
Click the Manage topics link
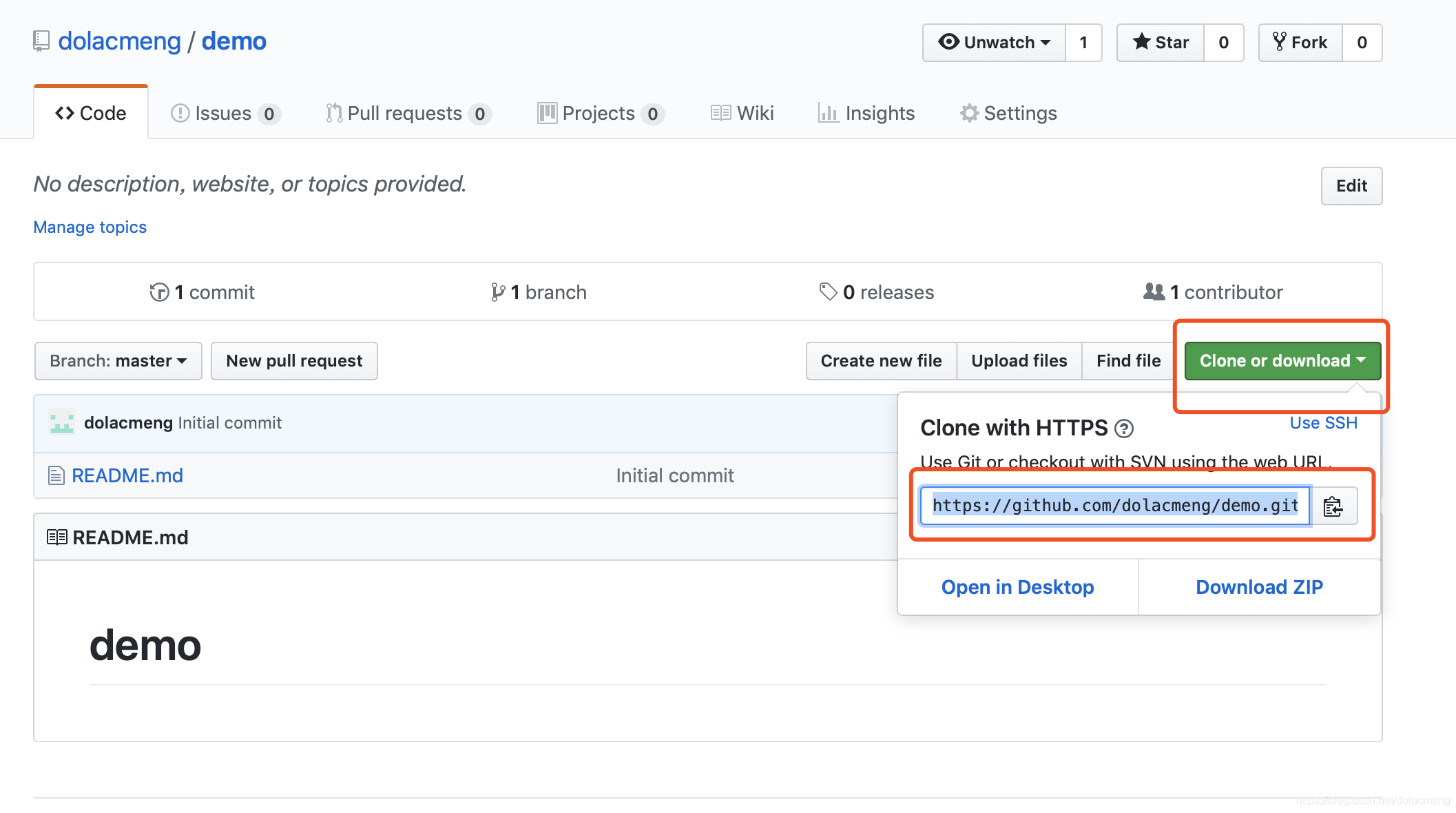(x=90, y=227)
